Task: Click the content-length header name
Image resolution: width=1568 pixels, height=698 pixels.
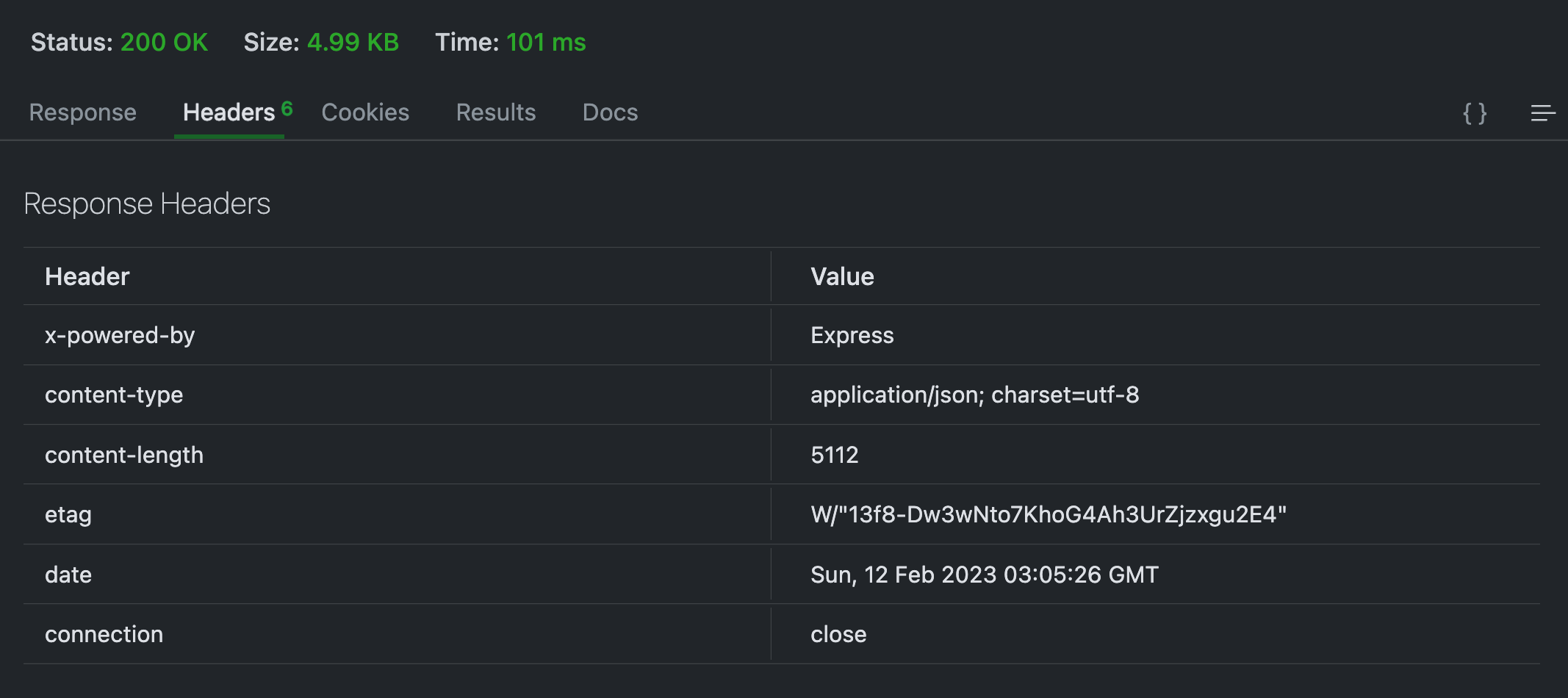Action: click(x=124, y=455)
